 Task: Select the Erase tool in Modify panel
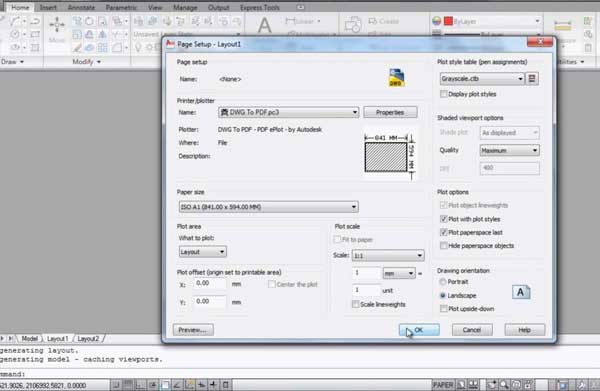pyautogui.click(x=77, y=48)
